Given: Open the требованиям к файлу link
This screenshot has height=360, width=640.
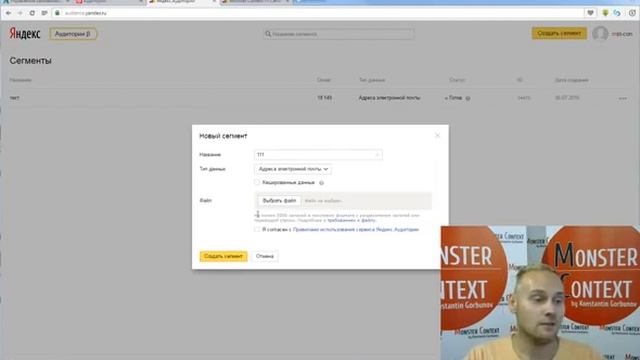Looking at the screenshot, I should [351, 220].
